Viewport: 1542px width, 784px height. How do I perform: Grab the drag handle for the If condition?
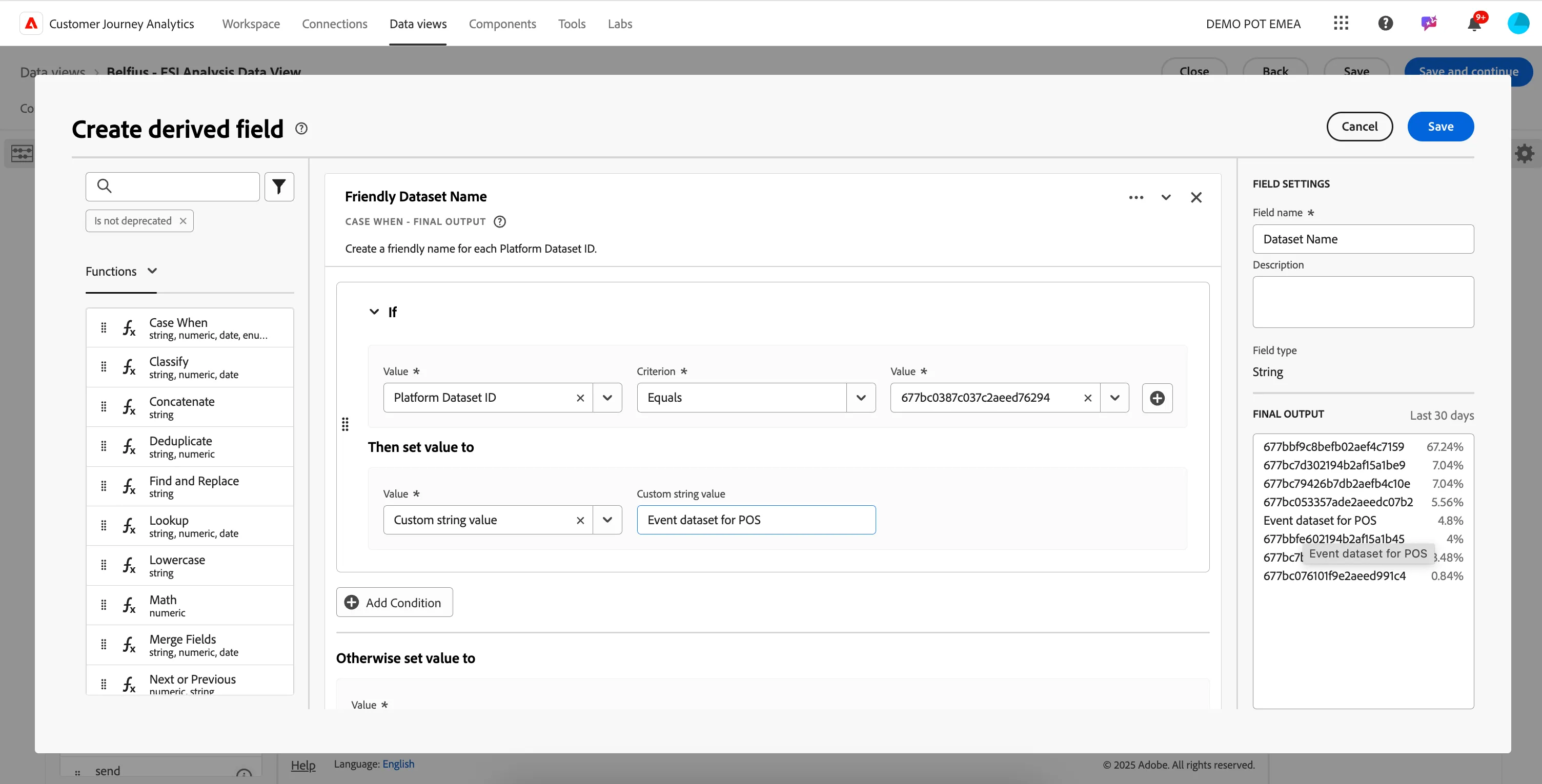click(x=346, y=424)
